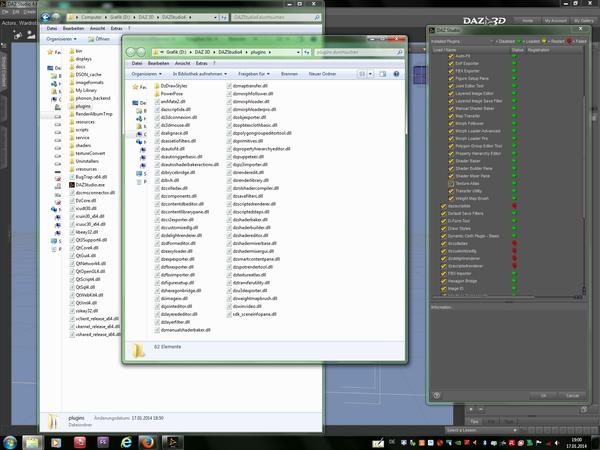Click Tips tab button in DAZ Studio
This screenshot has width=600, height=450.
pos(474,421)
